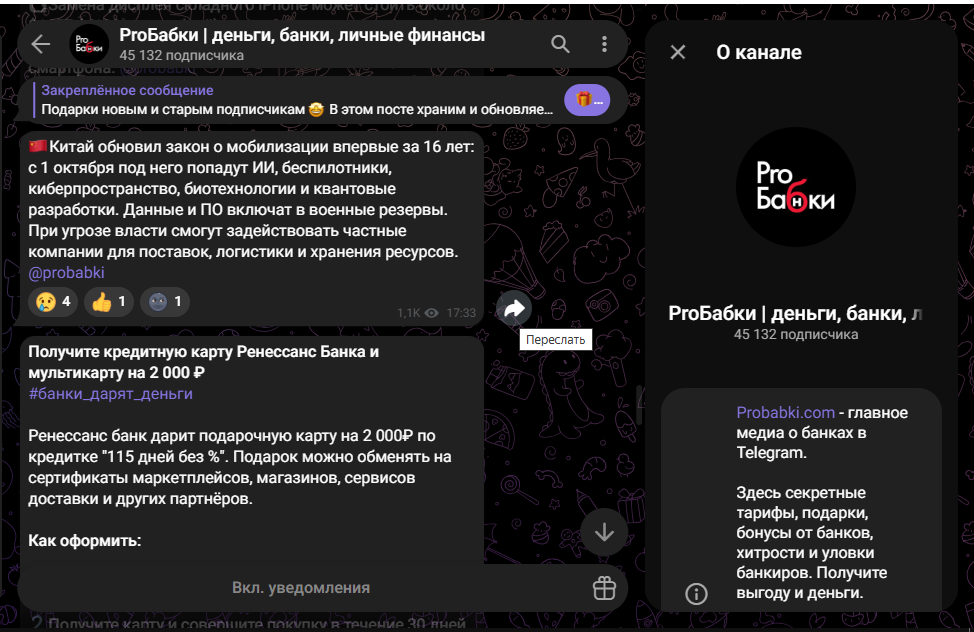Image resolution: width=974 pixels, height=632 pixels.
Task: Open the Probabki.com link in channel description
Action: (x=785, y=413)
